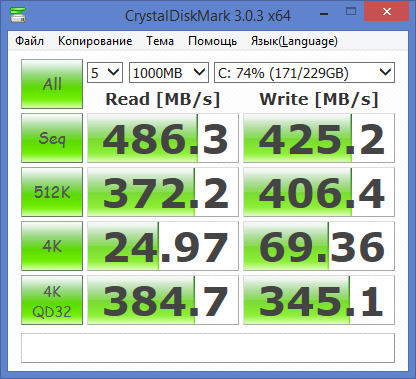The image size is (416, 379).
Task: Minimize the CrystalDiskMark window
Action: (324, 13)
